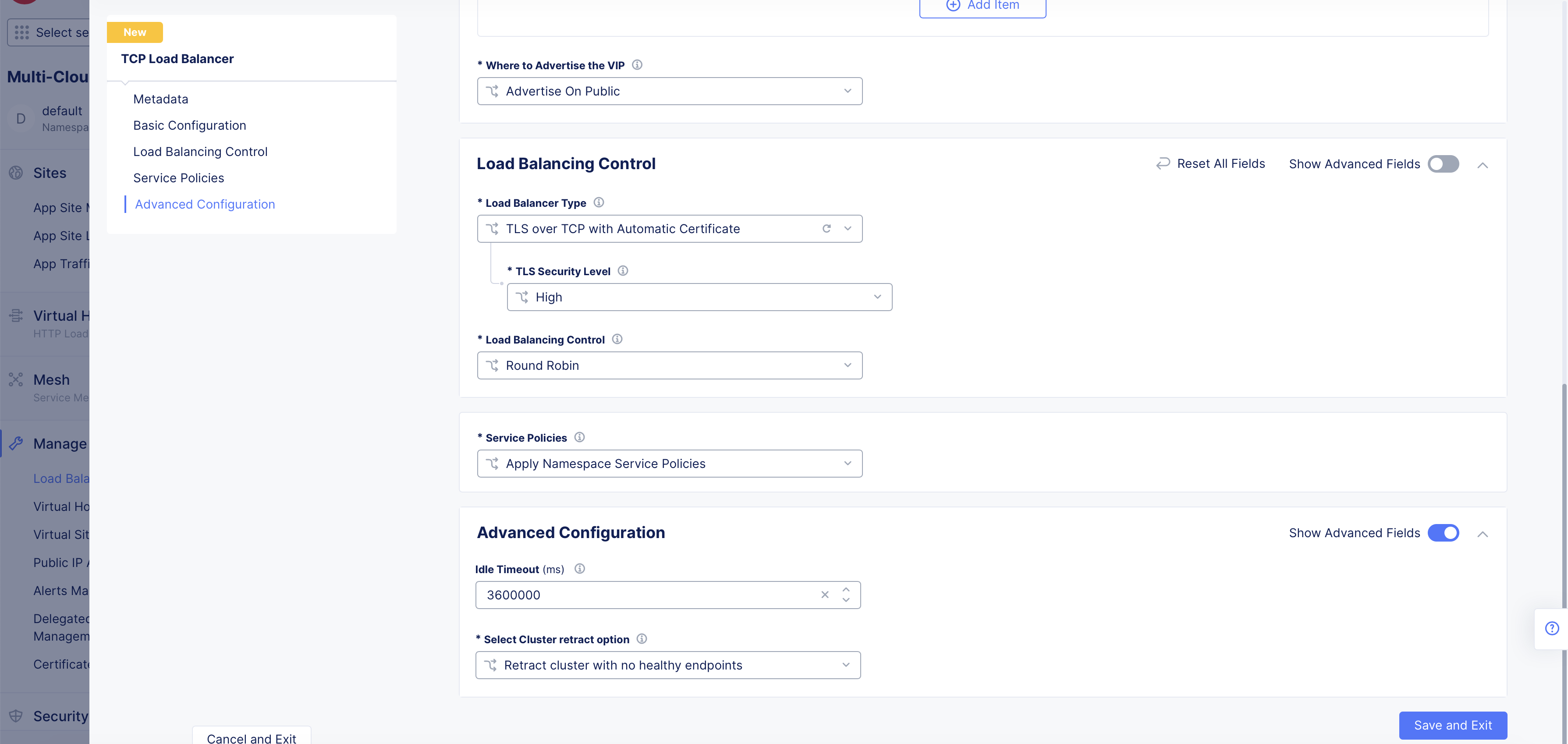Open the TLS Security Level High dropdown
Image resolution: width=1568 pixels, height=744 pixels.
click(x=699, y=297)
